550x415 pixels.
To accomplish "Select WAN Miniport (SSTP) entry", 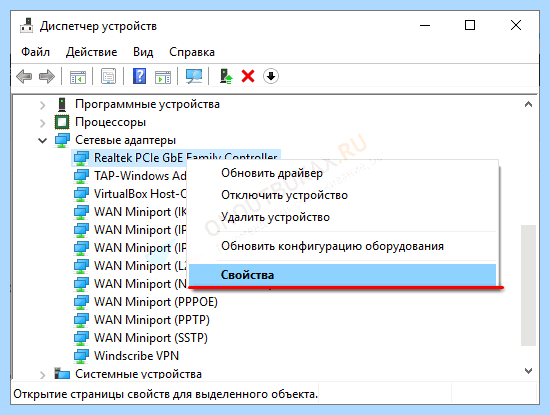I will (151, 338).
